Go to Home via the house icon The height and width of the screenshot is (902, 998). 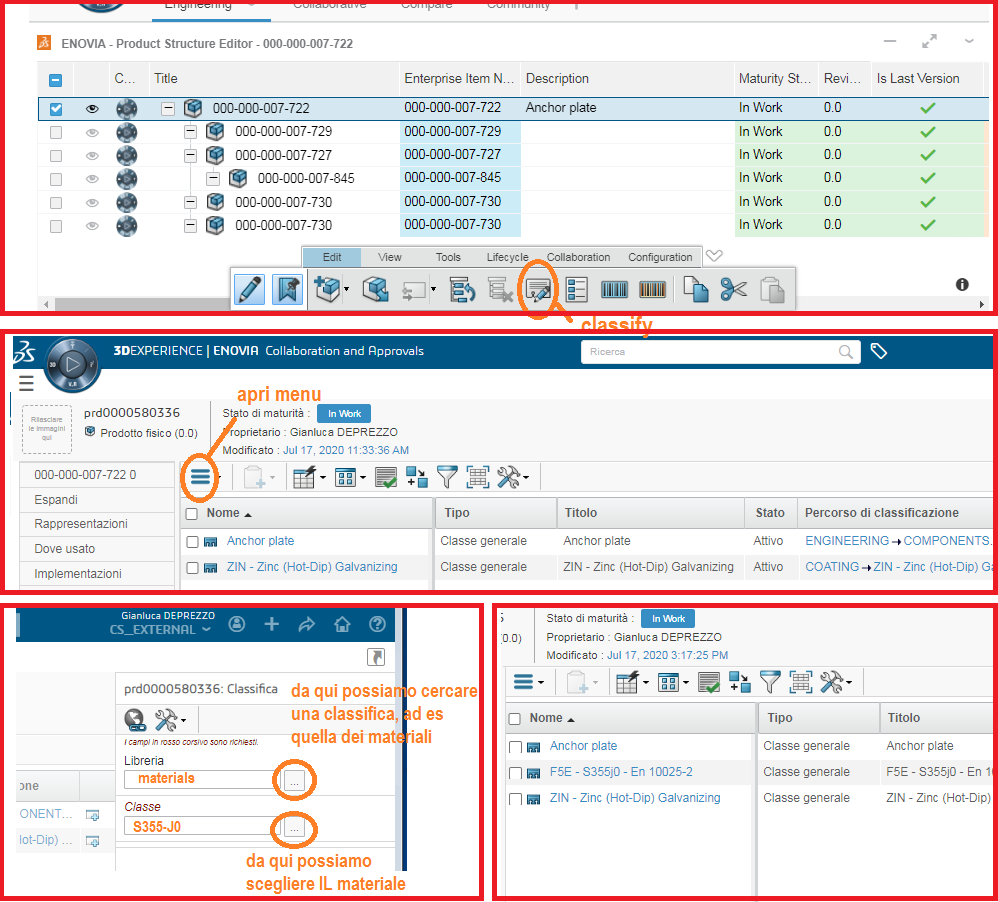click(x=342, y=624)
